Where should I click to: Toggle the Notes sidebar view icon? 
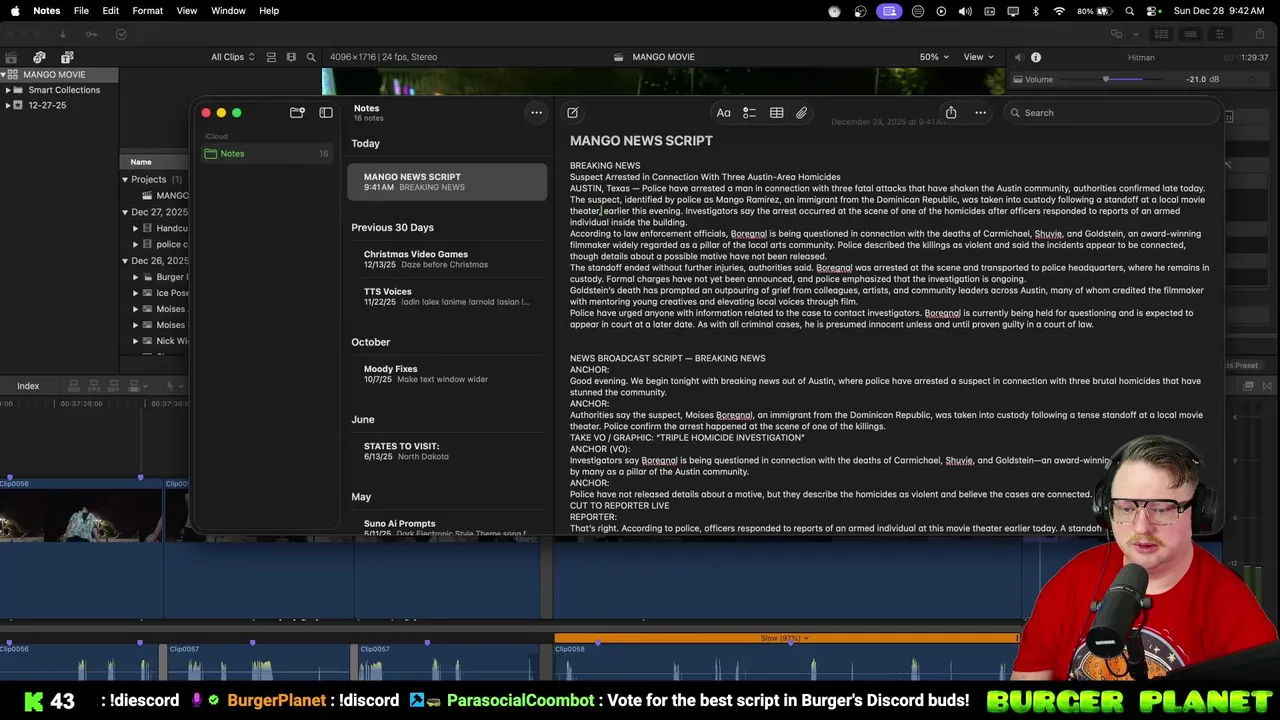[326, 113]
